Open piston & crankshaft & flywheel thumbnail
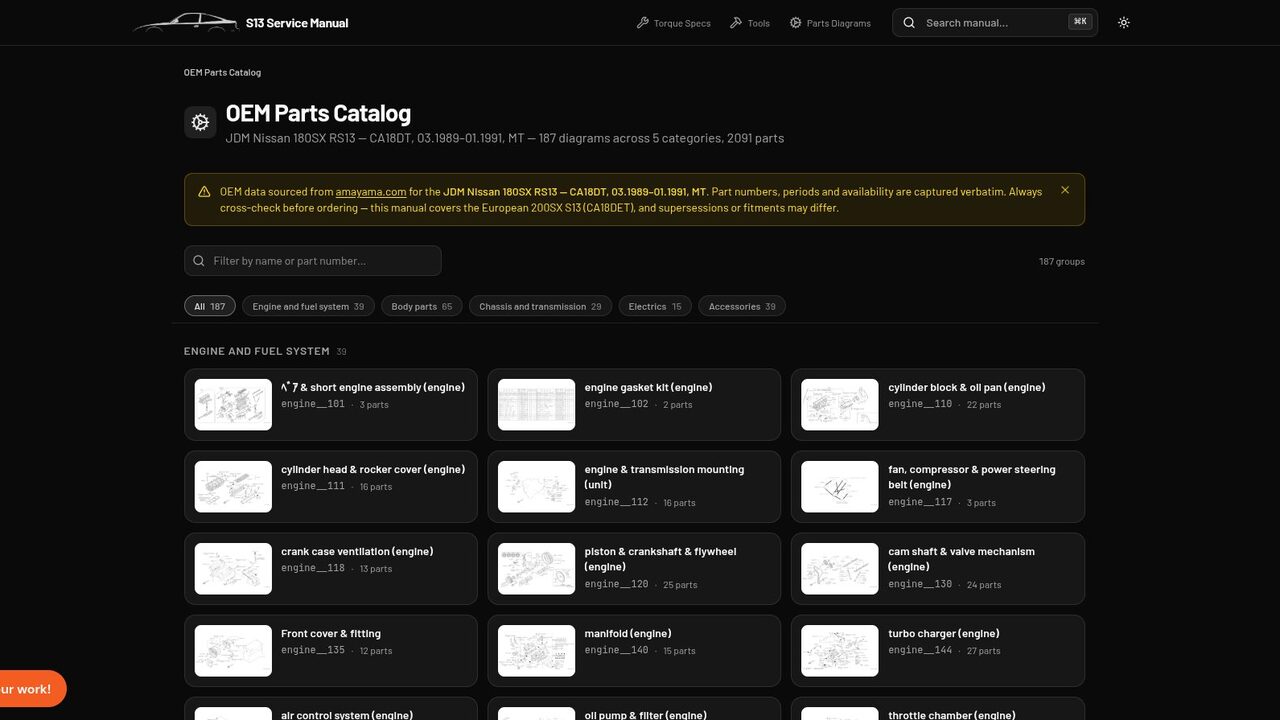This screenshot has width=1280, height=720. tap(537, 569)
